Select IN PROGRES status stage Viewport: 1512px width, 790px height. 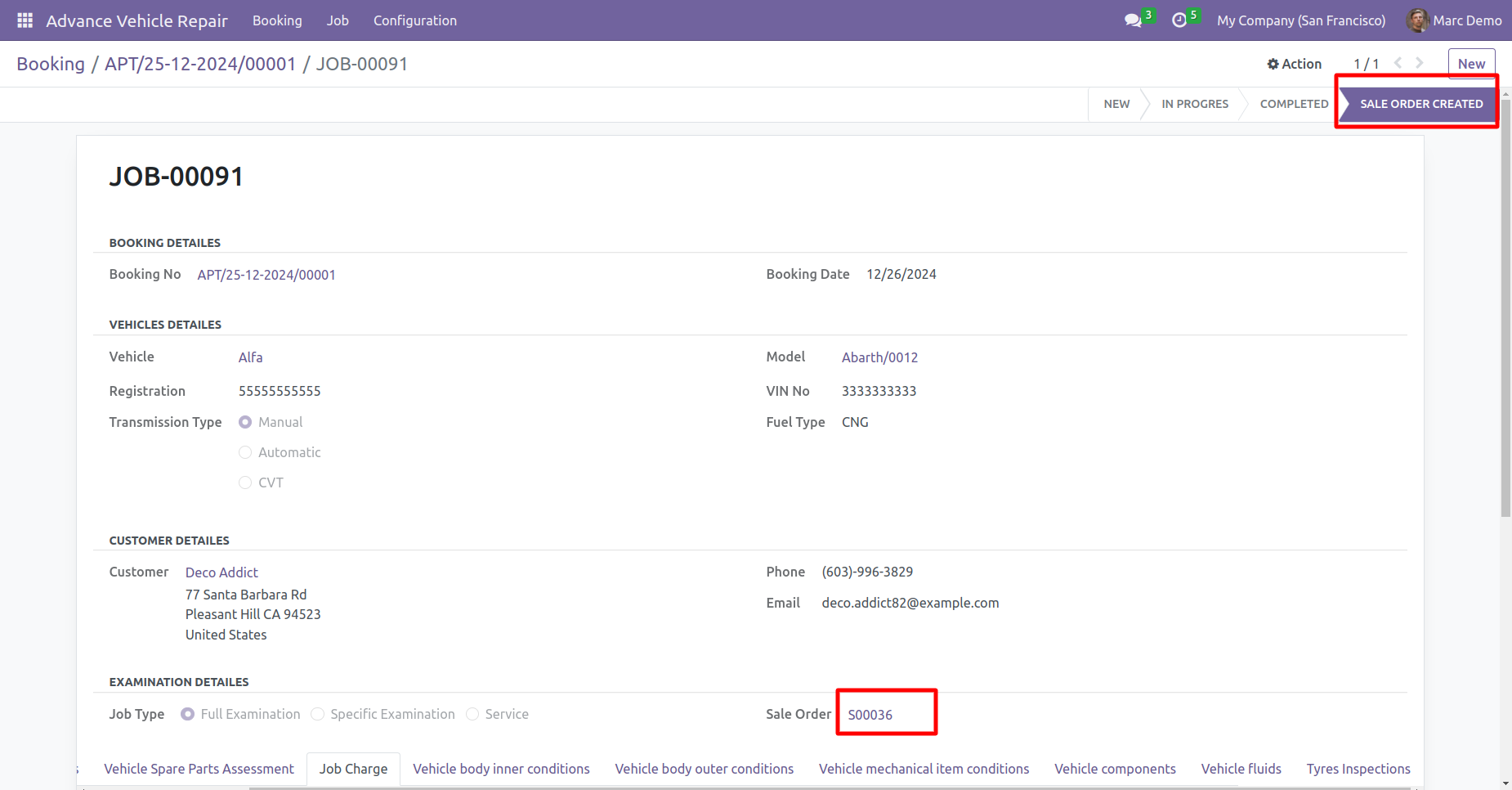point(1195,104)
